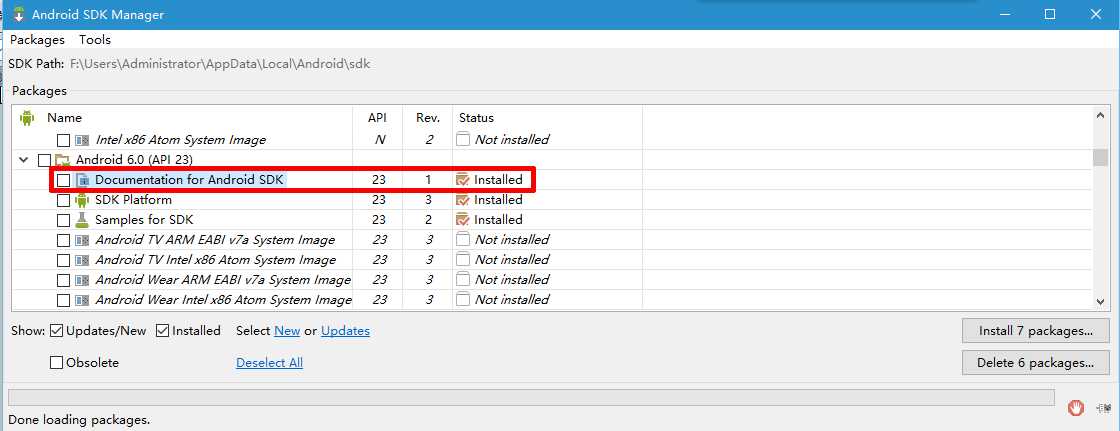Click the Rev. column header

[428, 118]
